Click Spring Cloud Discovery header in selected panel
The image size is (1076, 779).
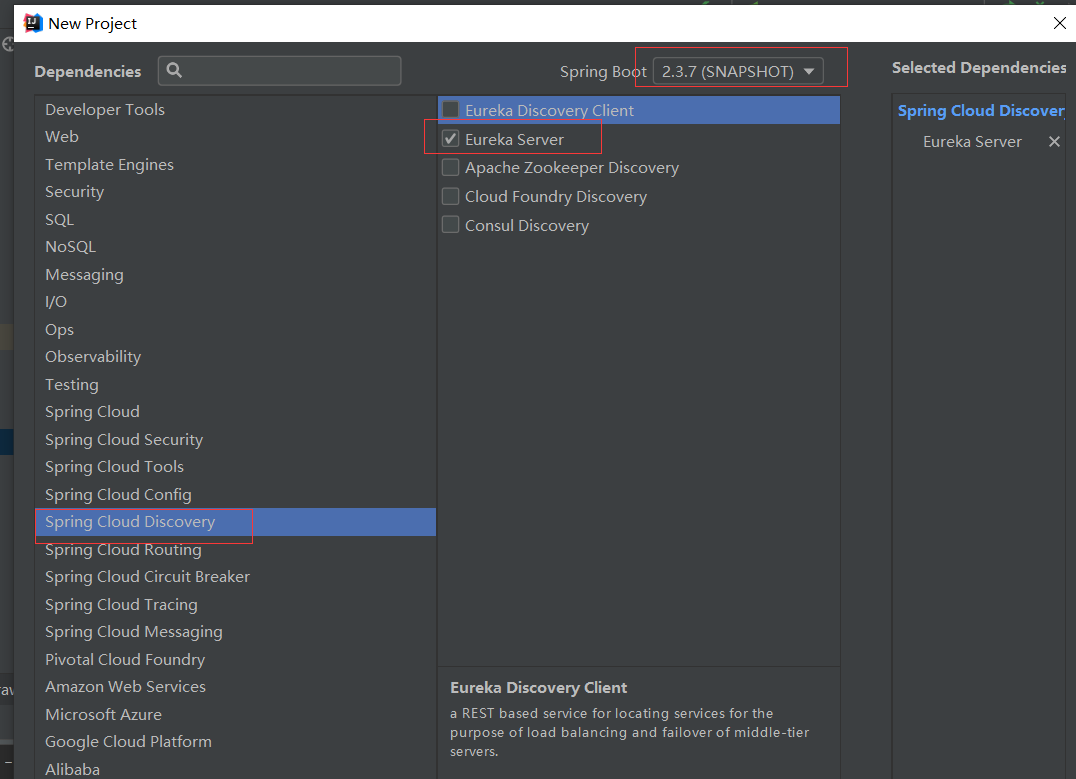click(x=981, y=111)
